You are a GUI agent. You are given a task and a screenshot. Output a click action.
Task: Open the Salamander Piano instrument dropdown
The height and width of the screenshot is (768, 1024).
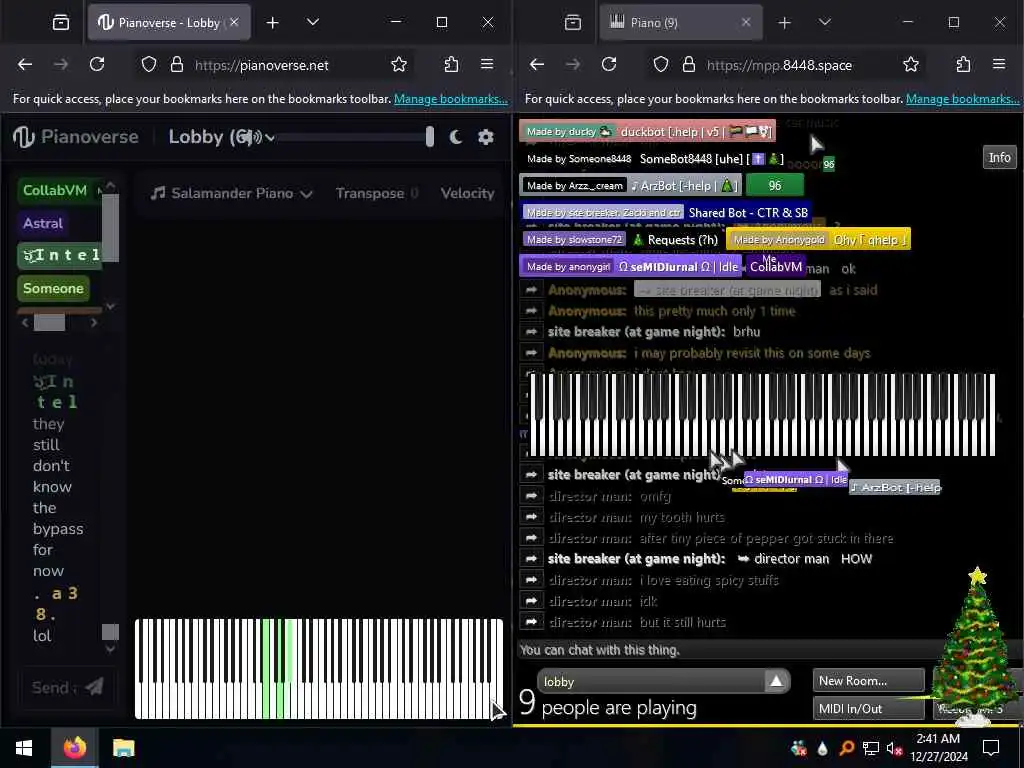tap(232, 193)
